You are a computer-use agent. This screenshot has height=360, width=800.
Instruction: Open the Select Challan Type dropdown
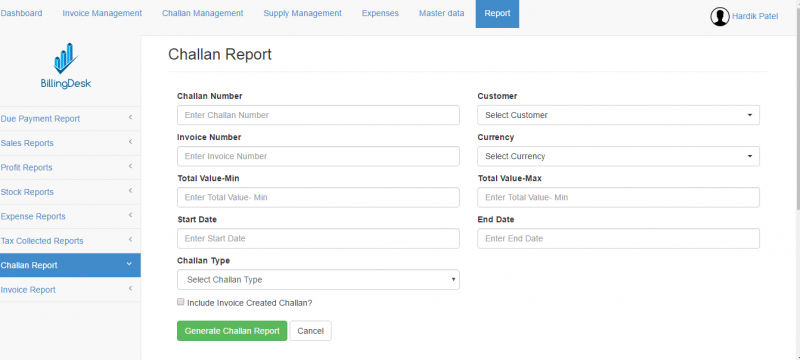pyautogui.click(x=318, y=279)
